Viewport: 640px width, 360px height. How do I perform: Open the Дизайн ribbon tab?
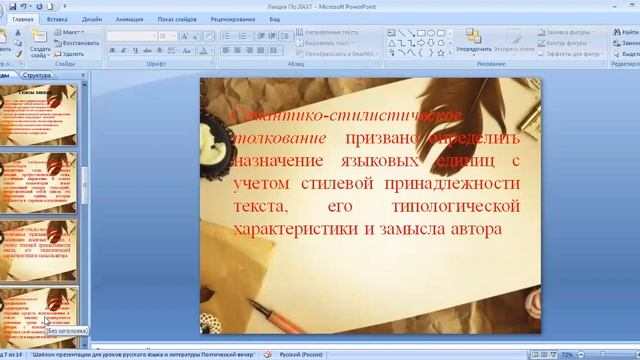point(92,19)
